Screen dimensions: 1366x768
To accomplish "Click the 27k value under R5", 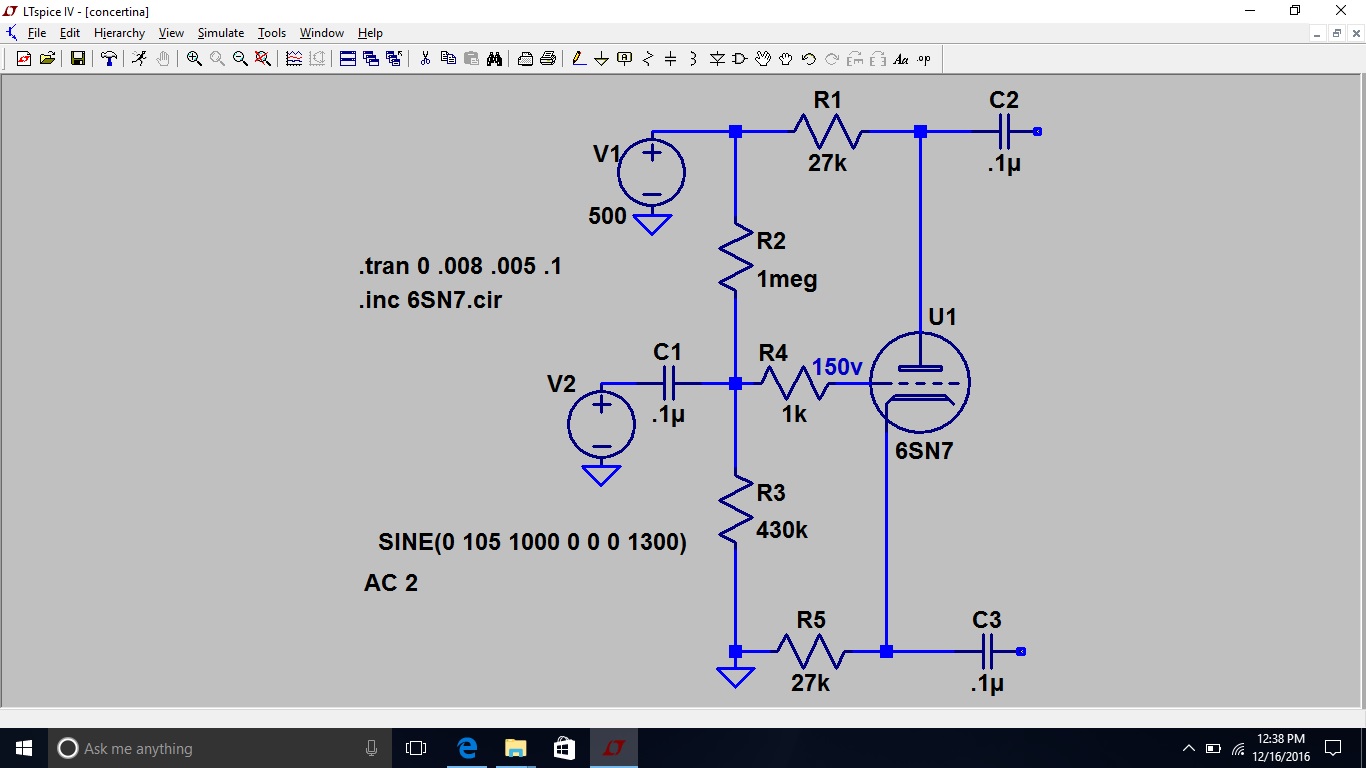I will click(810, 683).
